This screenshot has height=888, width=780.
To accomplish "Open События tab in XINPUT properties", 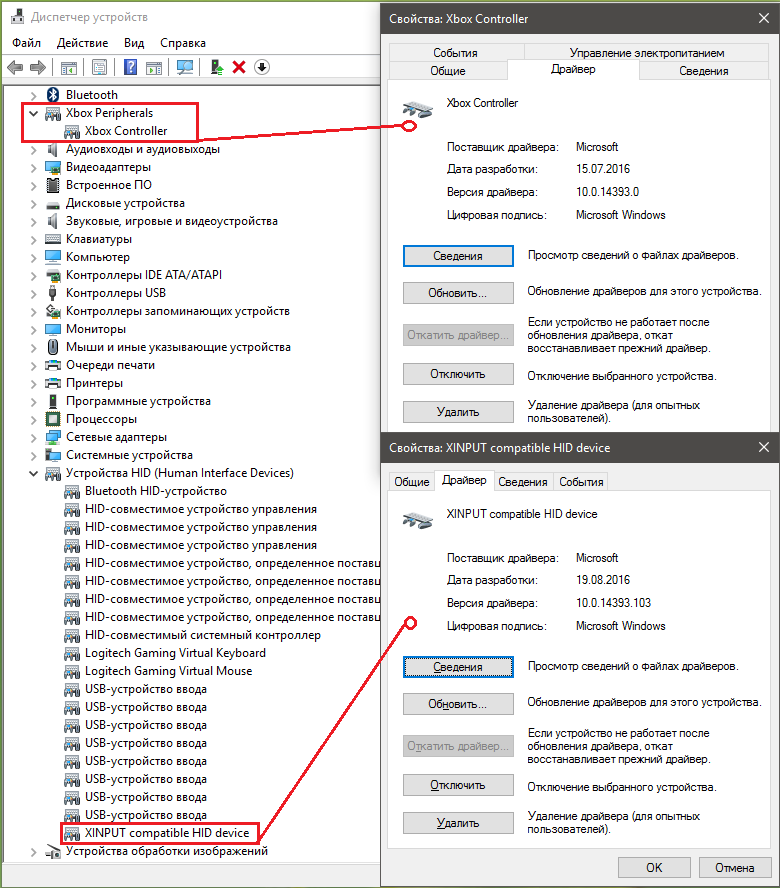I will coord(581,482).
